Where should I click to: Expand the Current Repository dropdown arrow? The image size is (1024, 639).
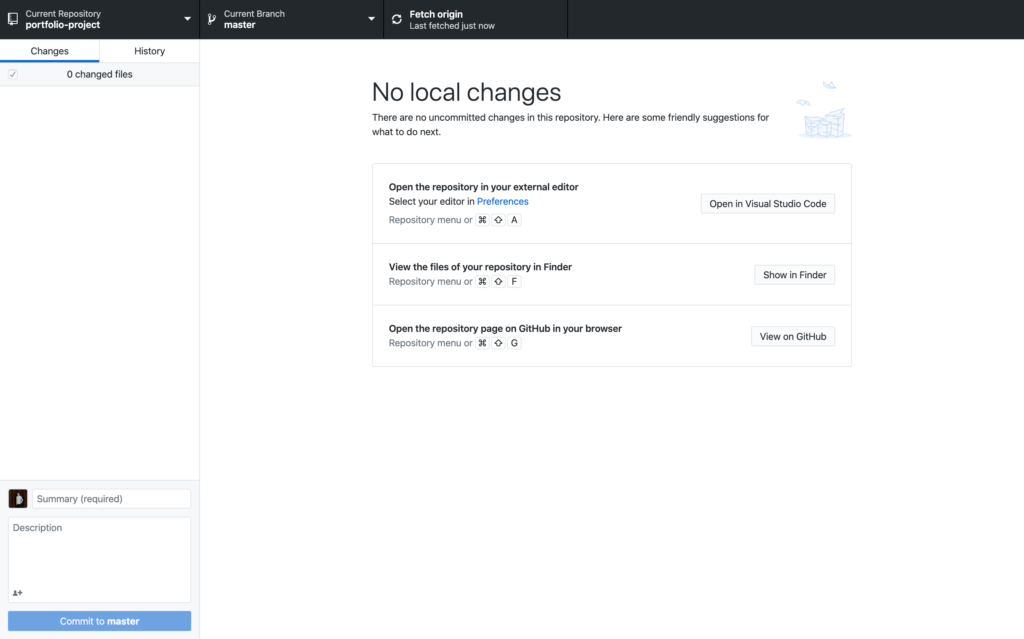click(x=187, y=19)
